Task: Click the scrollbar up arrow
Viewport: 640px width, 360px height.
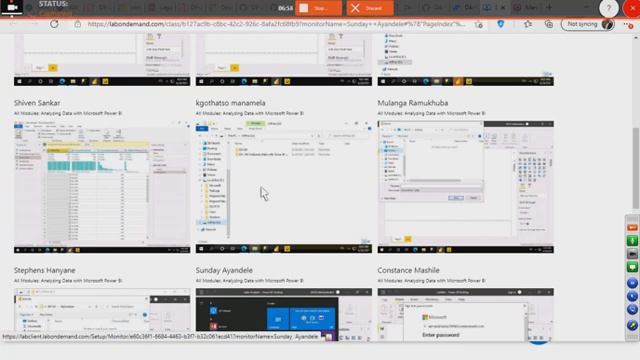Action: pos(636,38)
